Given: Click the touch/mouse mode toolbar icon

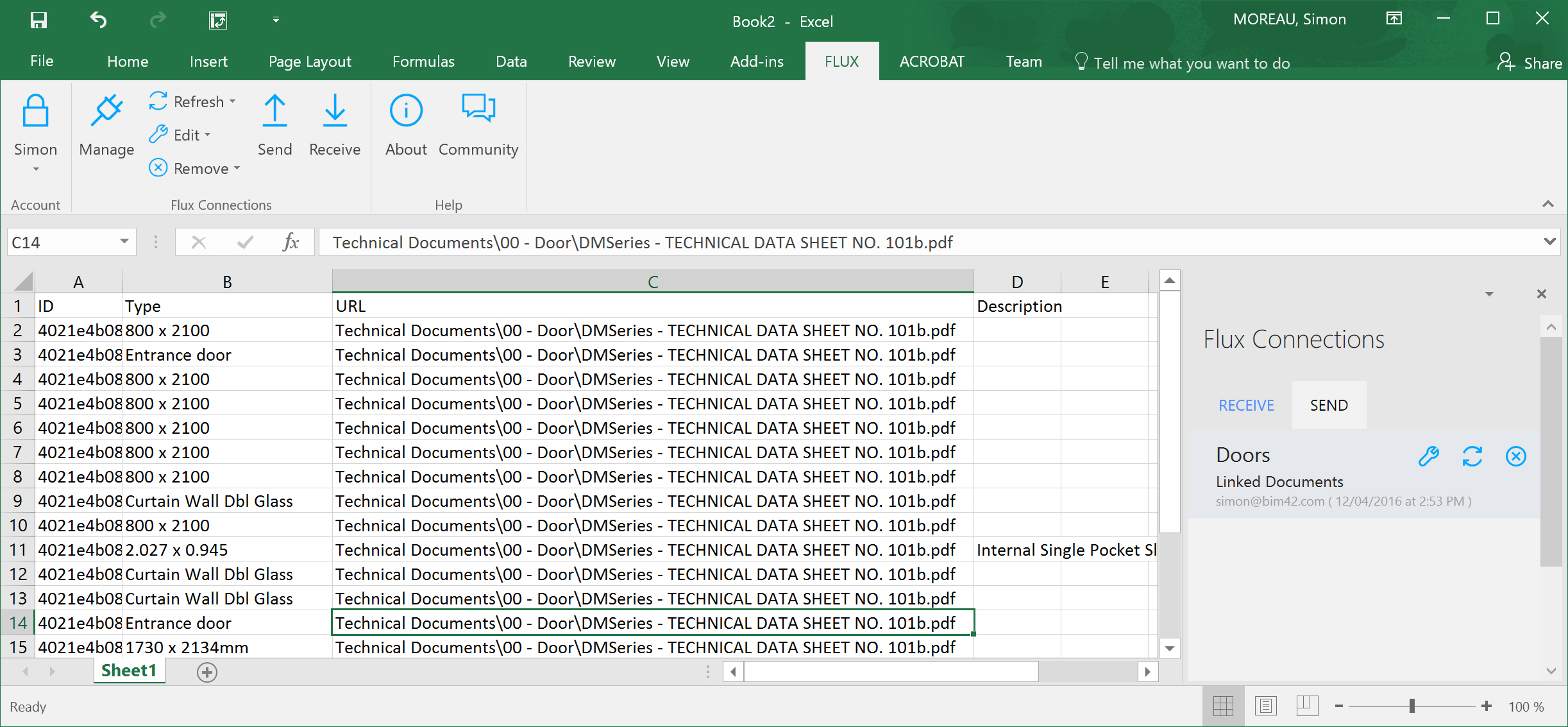Looking at the screenshot, I should coord(218,21).
